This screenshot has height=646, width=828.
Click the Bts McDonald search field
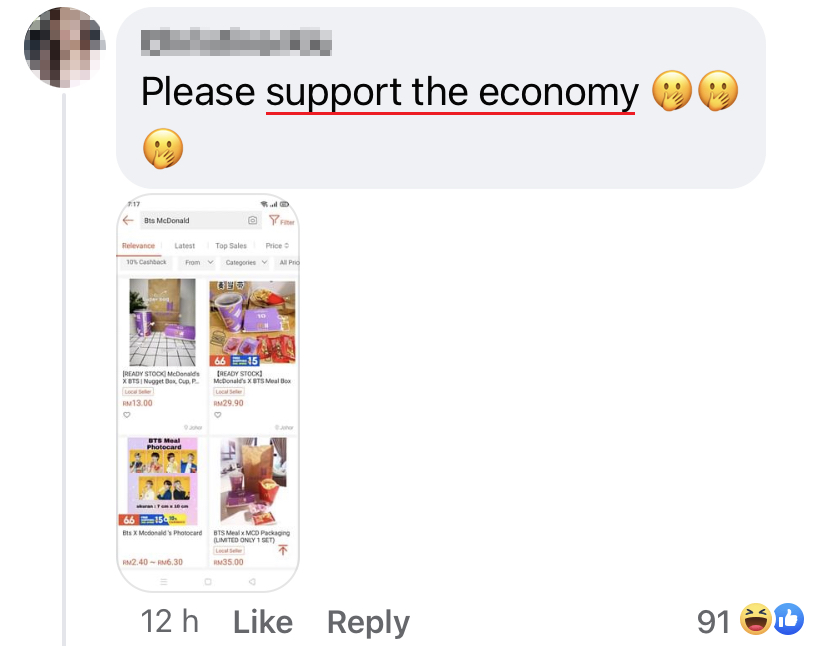pyautogui.click(x=191, y=220)
